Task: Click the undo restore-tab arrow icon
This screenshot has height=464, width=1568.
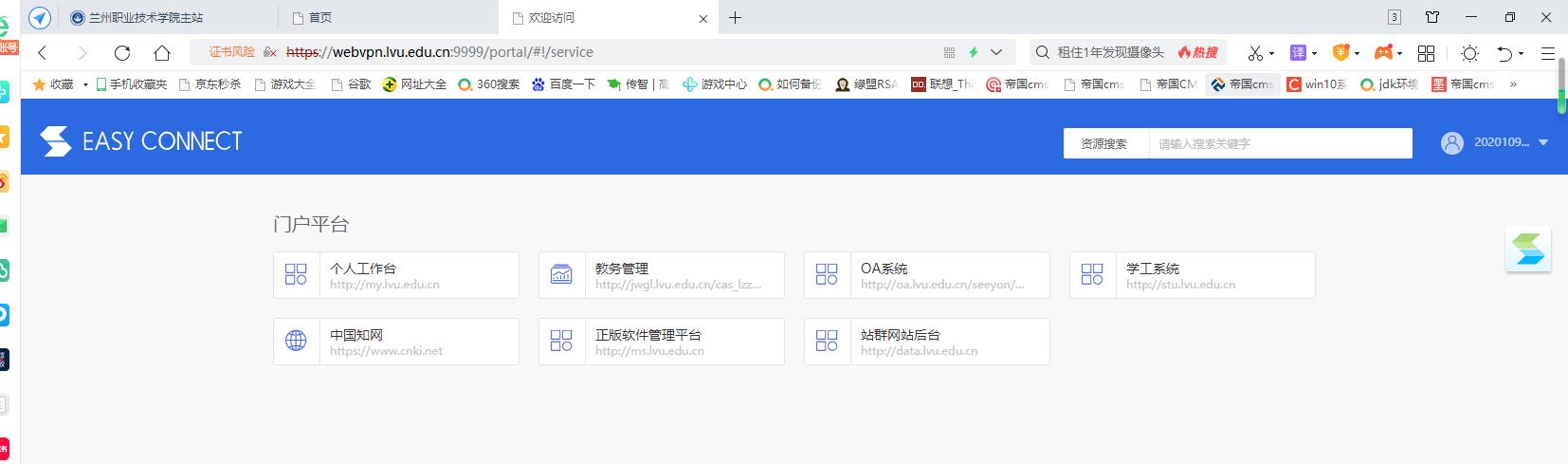Action: (x=1504, y=53)
